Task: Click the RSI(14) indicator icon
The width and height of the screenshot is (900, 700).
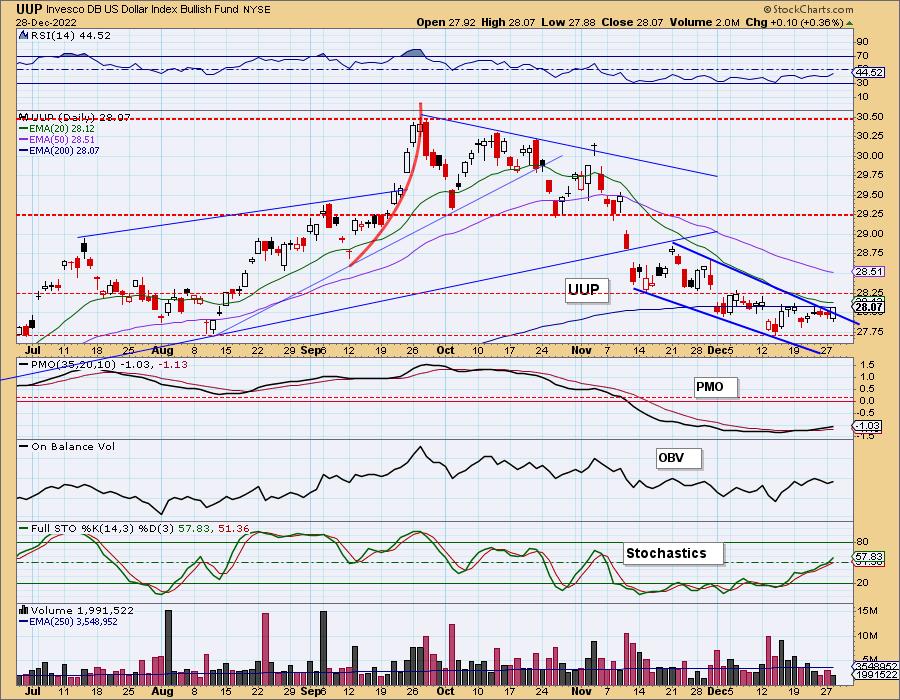Action: pyautogui.click(x=23, y=35)
